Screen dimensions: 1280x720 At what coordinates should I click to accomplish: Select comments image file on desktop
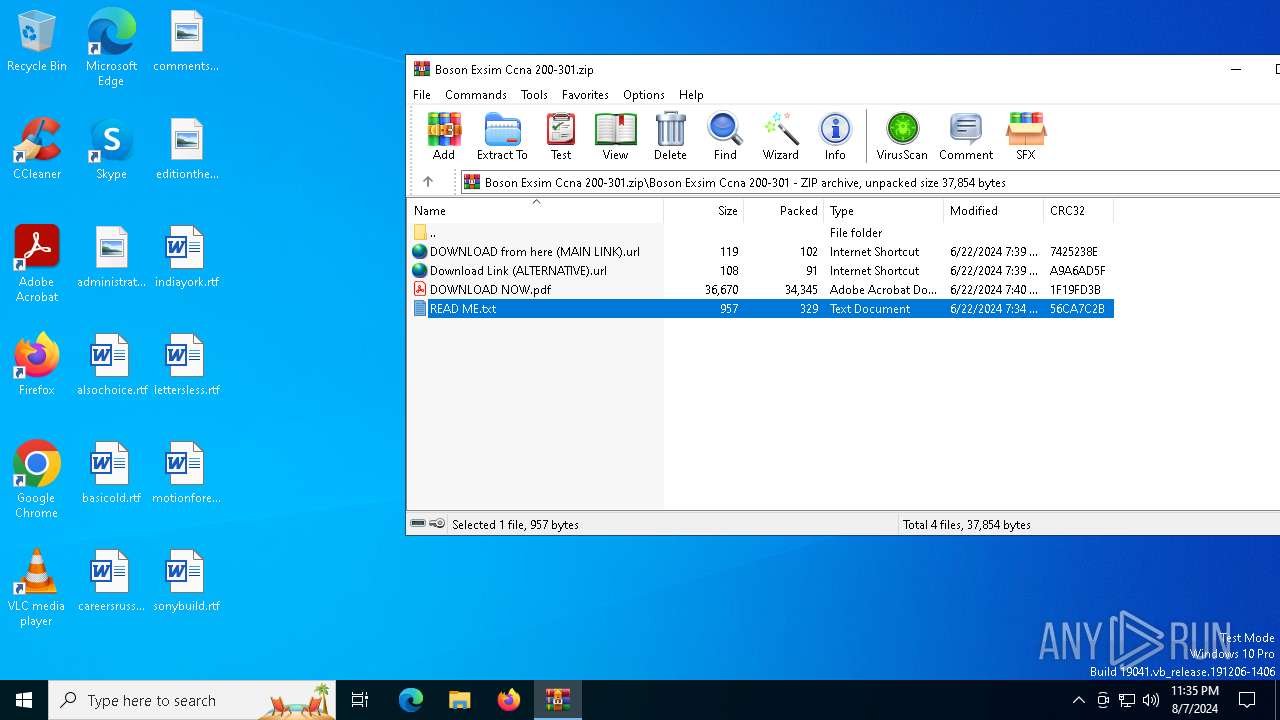[x=186, y=41]
